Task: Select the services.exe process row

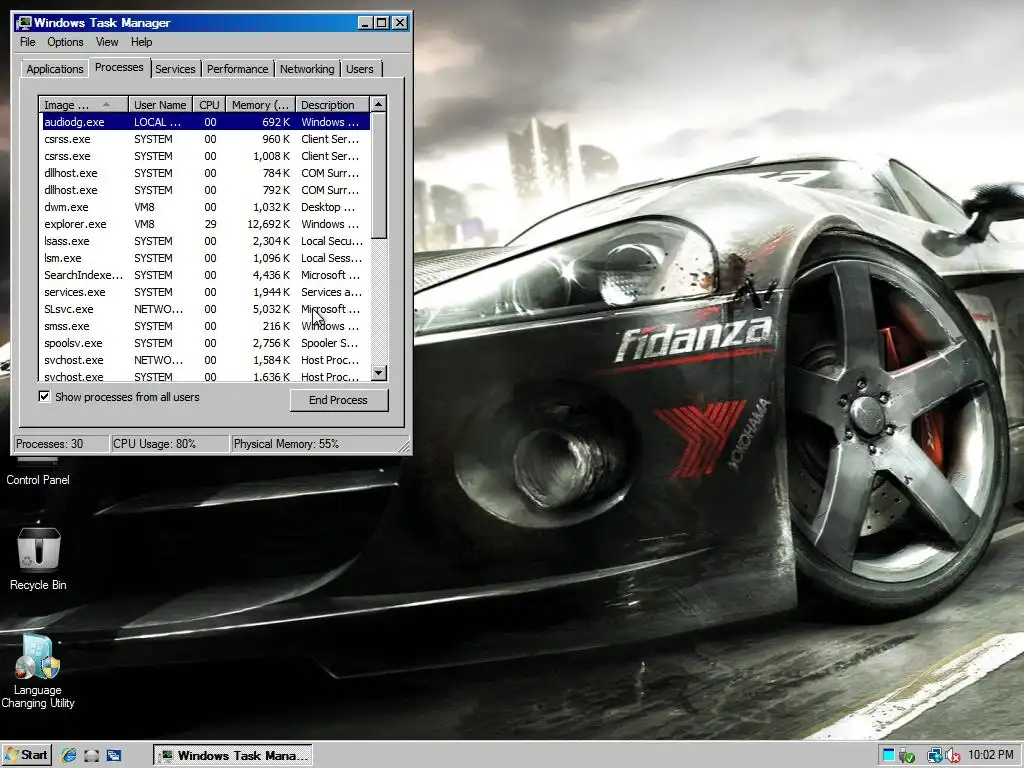Action: point(204,292)
